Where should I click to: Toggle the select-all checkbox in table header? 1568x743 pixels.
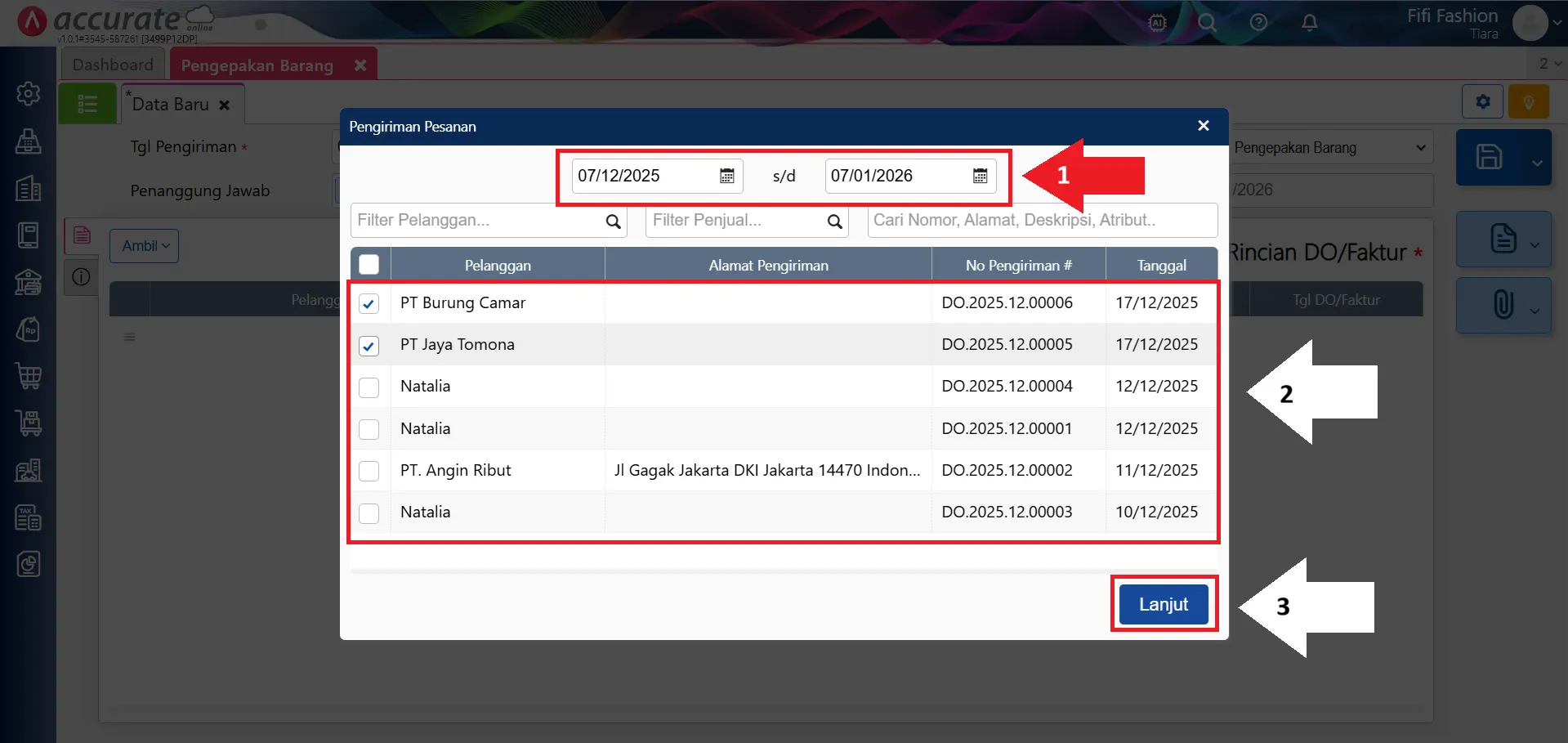pos(369,265)
